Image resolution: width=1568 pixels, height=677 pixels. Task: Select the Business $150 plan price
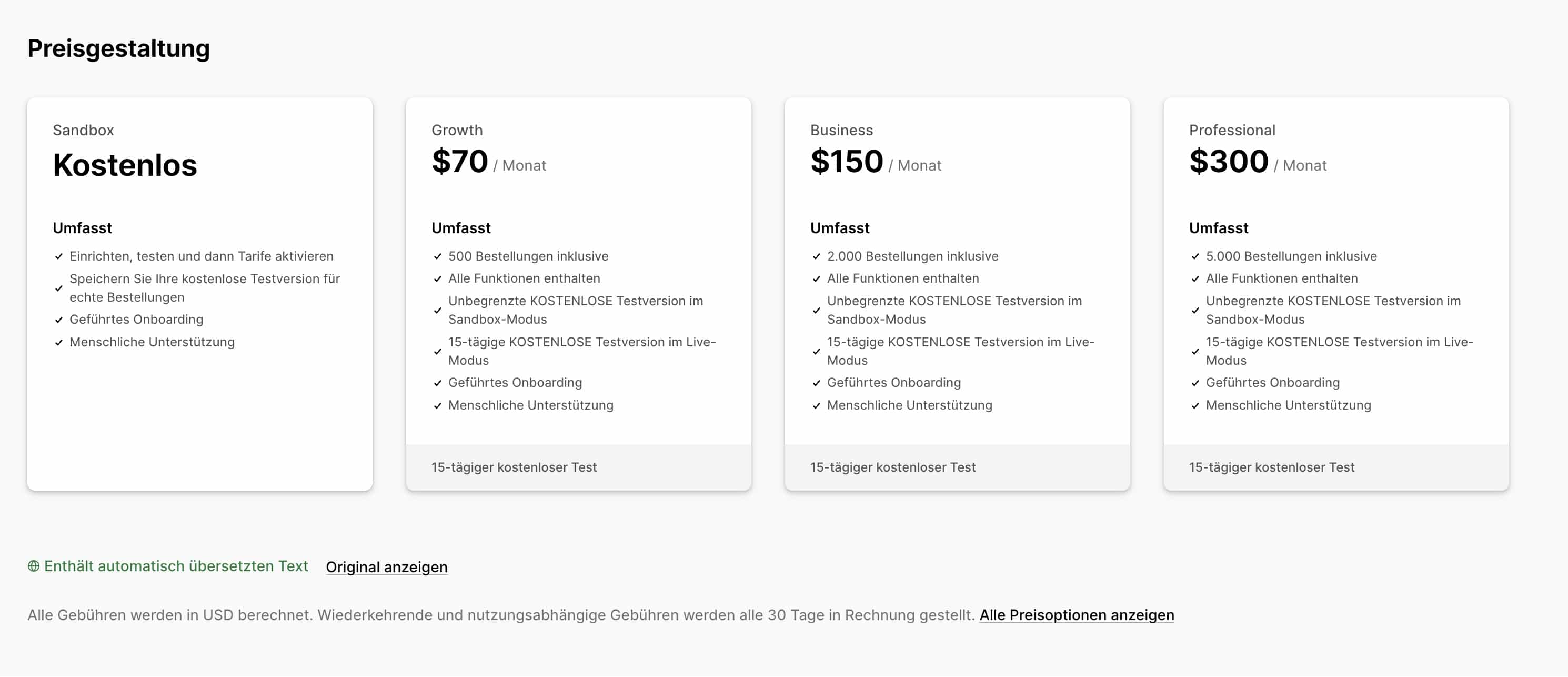(x=846, y=162)
